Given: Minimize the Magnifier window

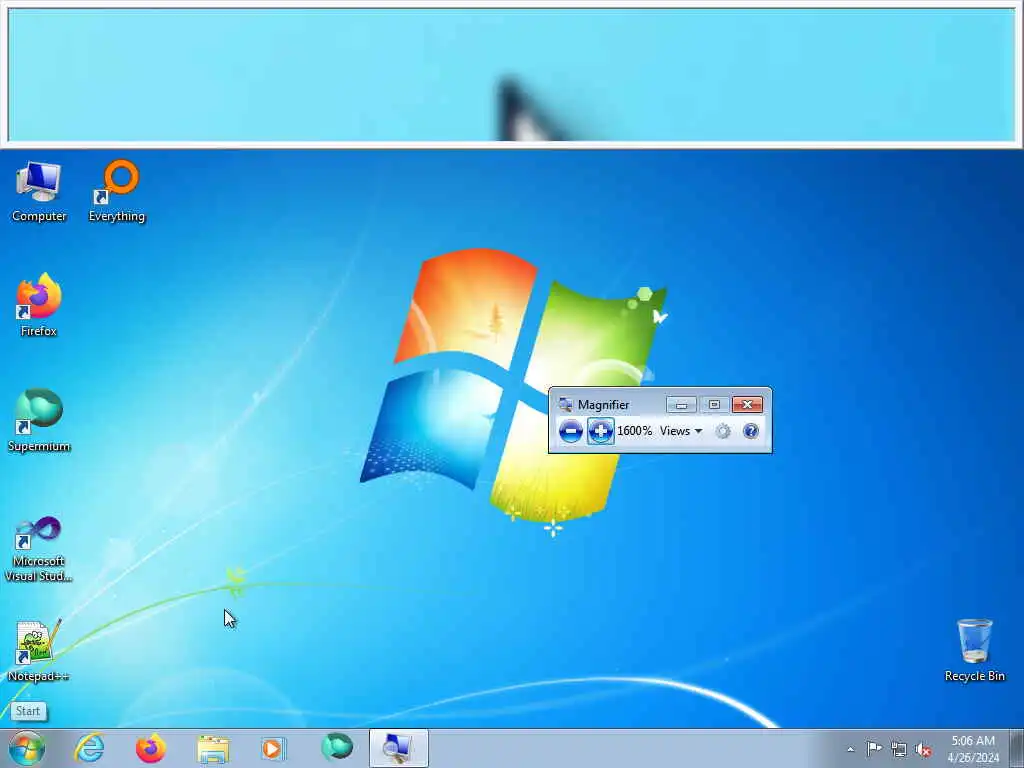Looking at the screenshot, I should pos(681,405).
